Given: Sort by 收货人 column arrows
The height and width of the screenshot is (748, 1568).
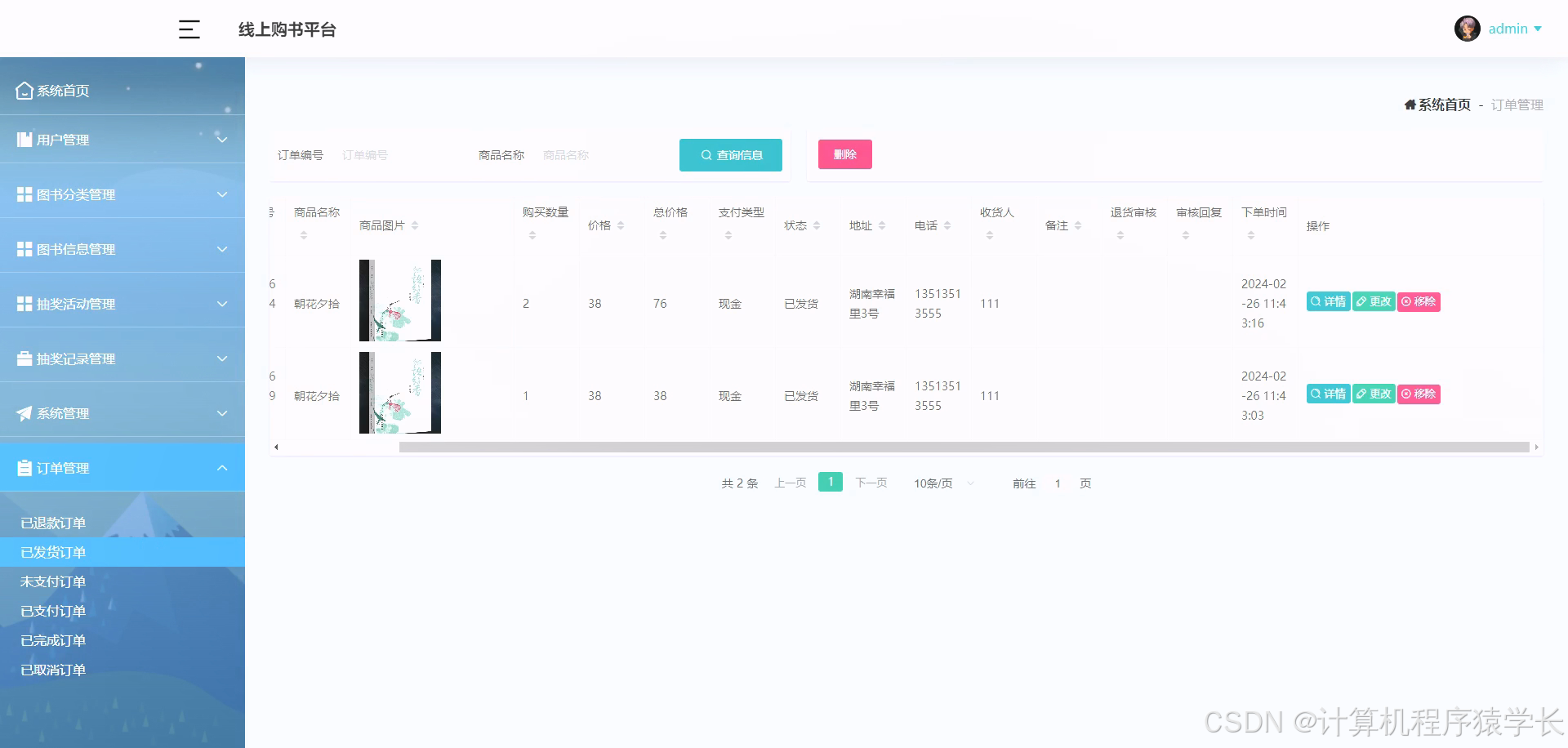Looking at the screenshot, I should (990, 235).
